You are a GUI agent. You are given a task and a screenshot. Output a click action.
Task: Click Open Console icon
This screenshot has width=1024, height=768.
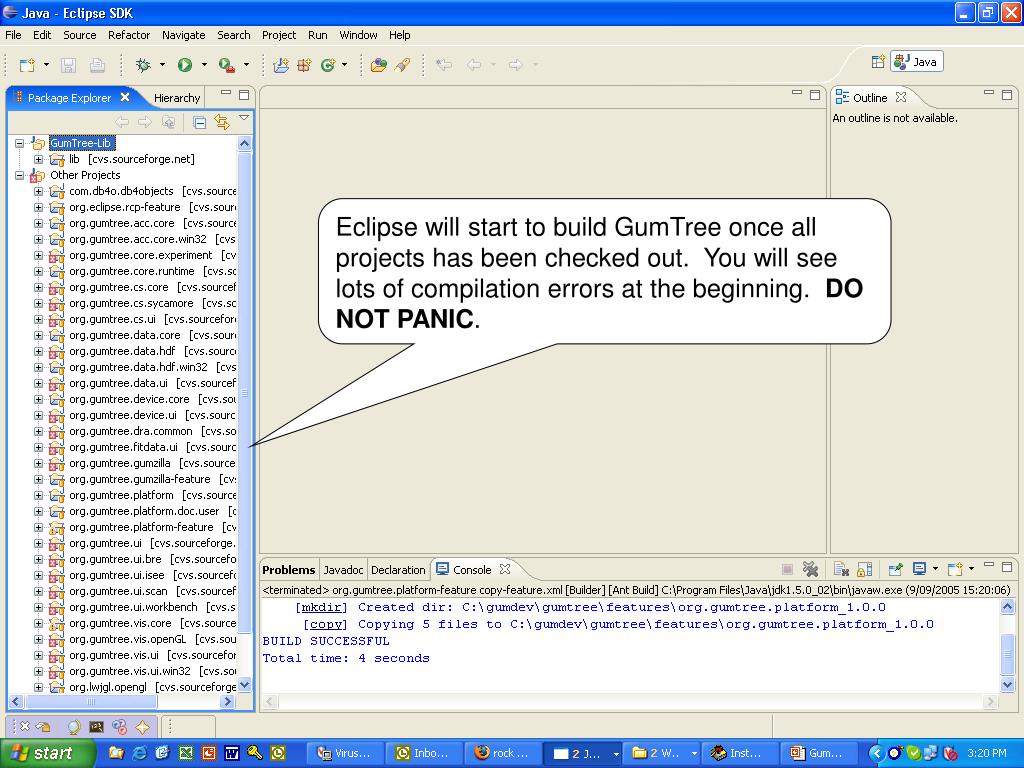[x=955, y=569]
